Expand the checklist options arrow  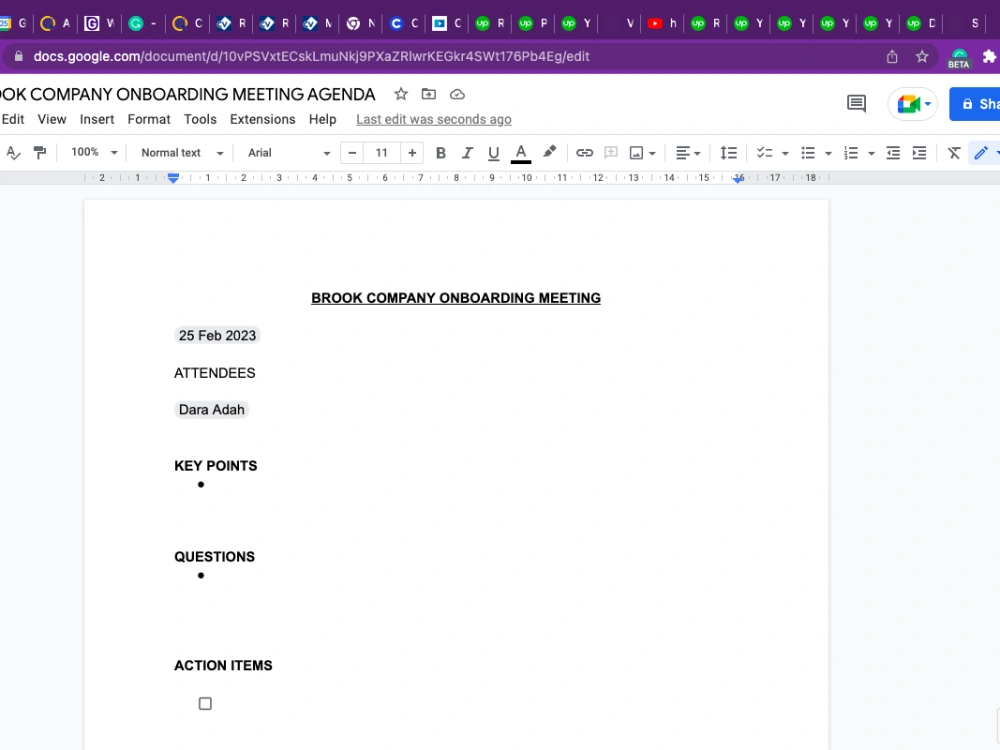click(x=785, y=154)
